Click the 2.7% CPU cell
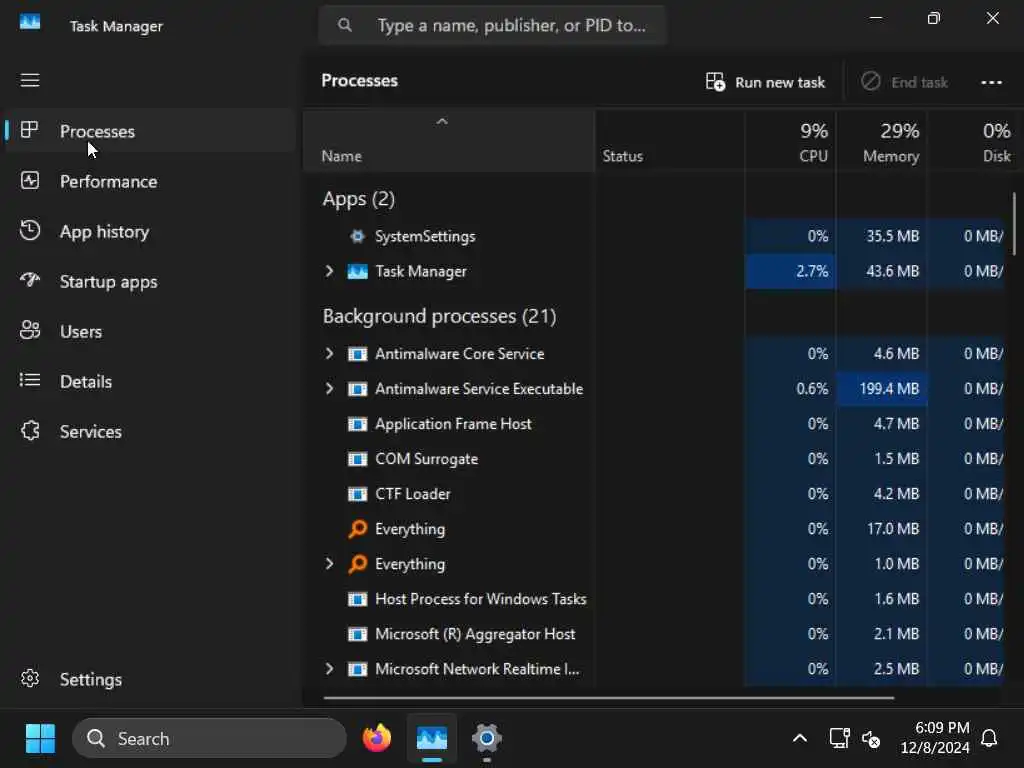Image resolution: width=1024 pixels, height=768 pixels. (x=791, y=271)
